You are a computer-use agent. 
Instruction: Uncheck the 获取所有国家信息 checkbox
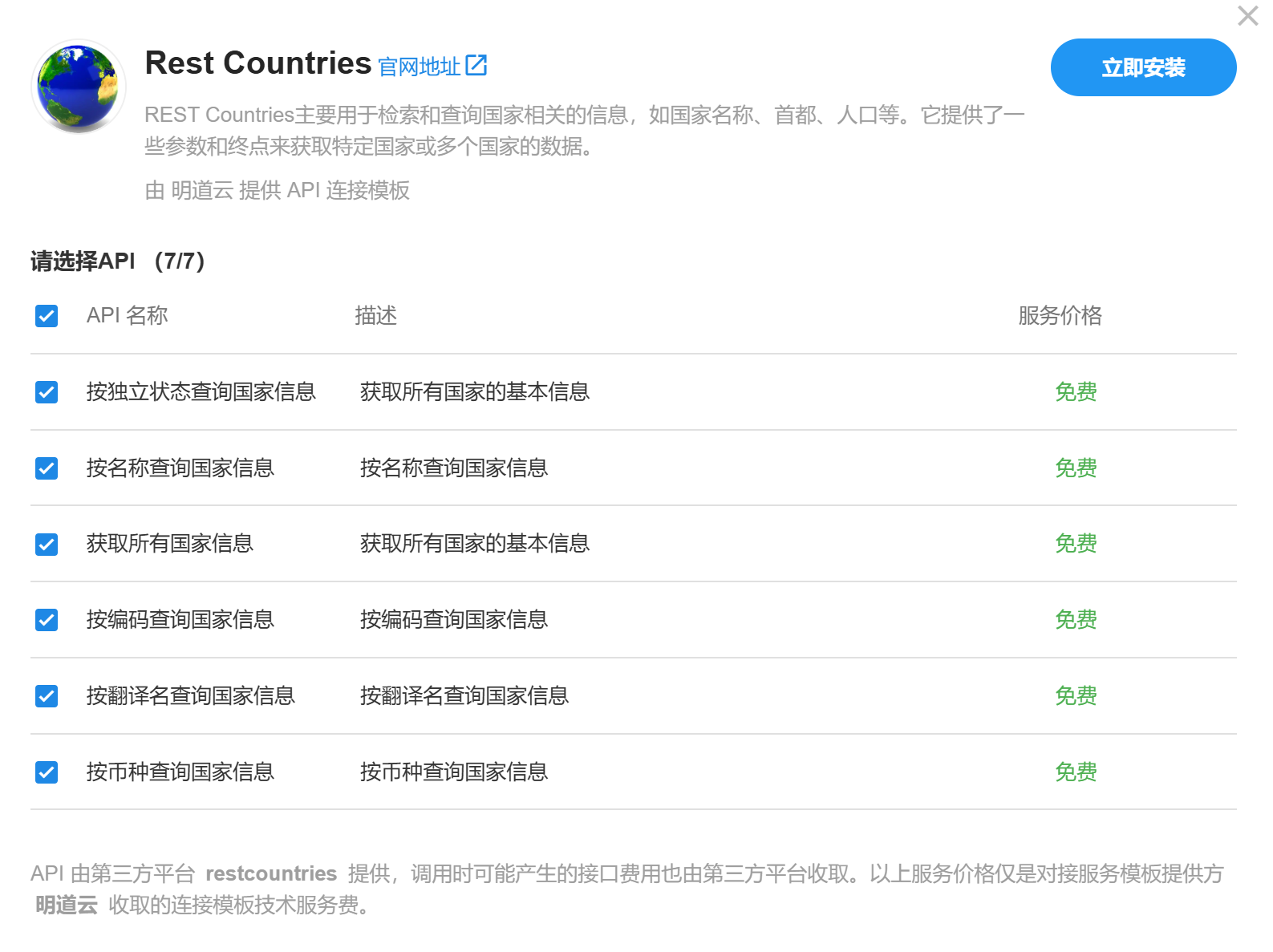[x=47, y=544]
